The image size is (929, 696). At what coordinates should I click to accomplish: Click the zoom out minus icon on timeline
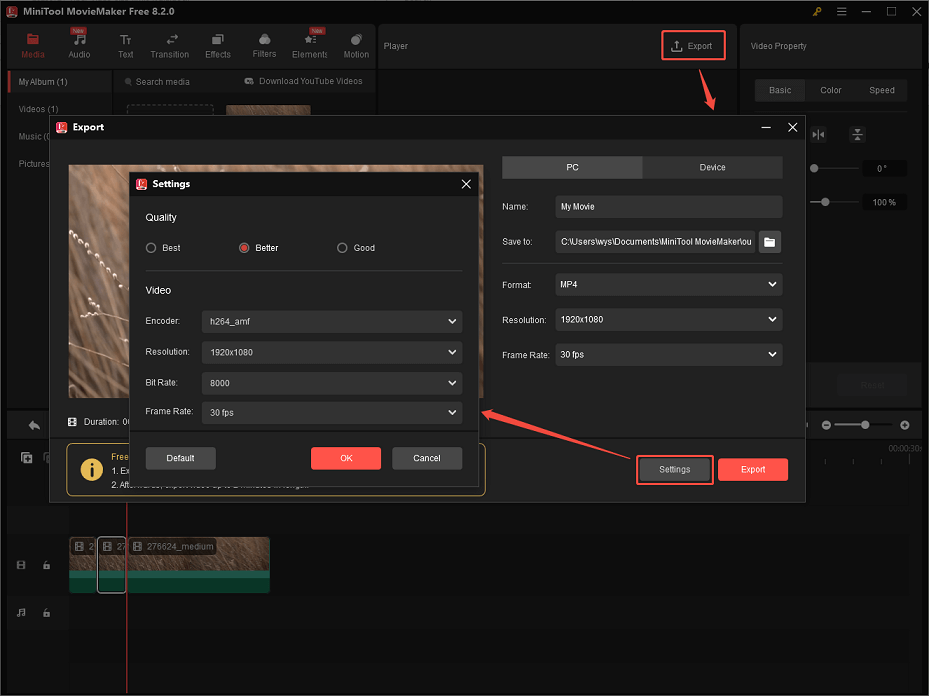826,425
